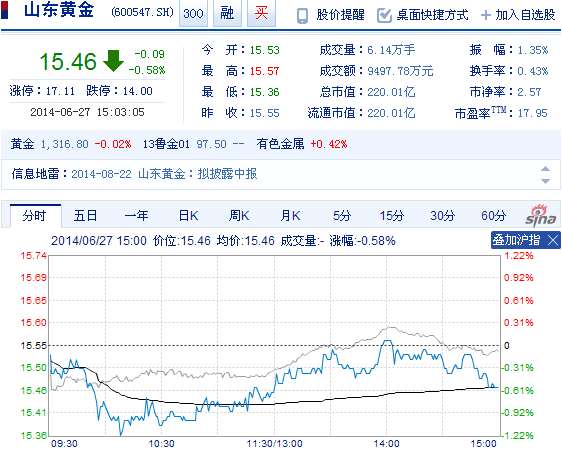The image size is (562, 451).
Task: Switch to the 5分 chart tab
Action: [x=342, y=216]
